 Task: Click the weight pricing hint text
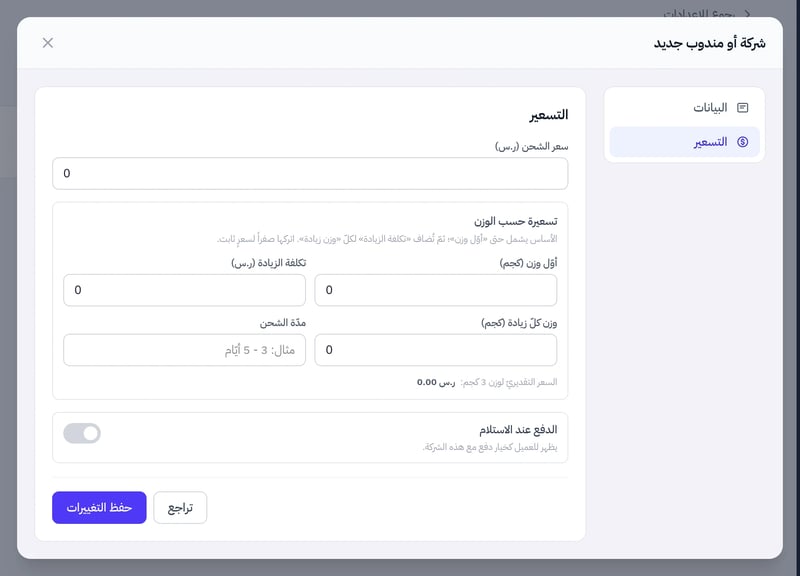pos(387,239)
